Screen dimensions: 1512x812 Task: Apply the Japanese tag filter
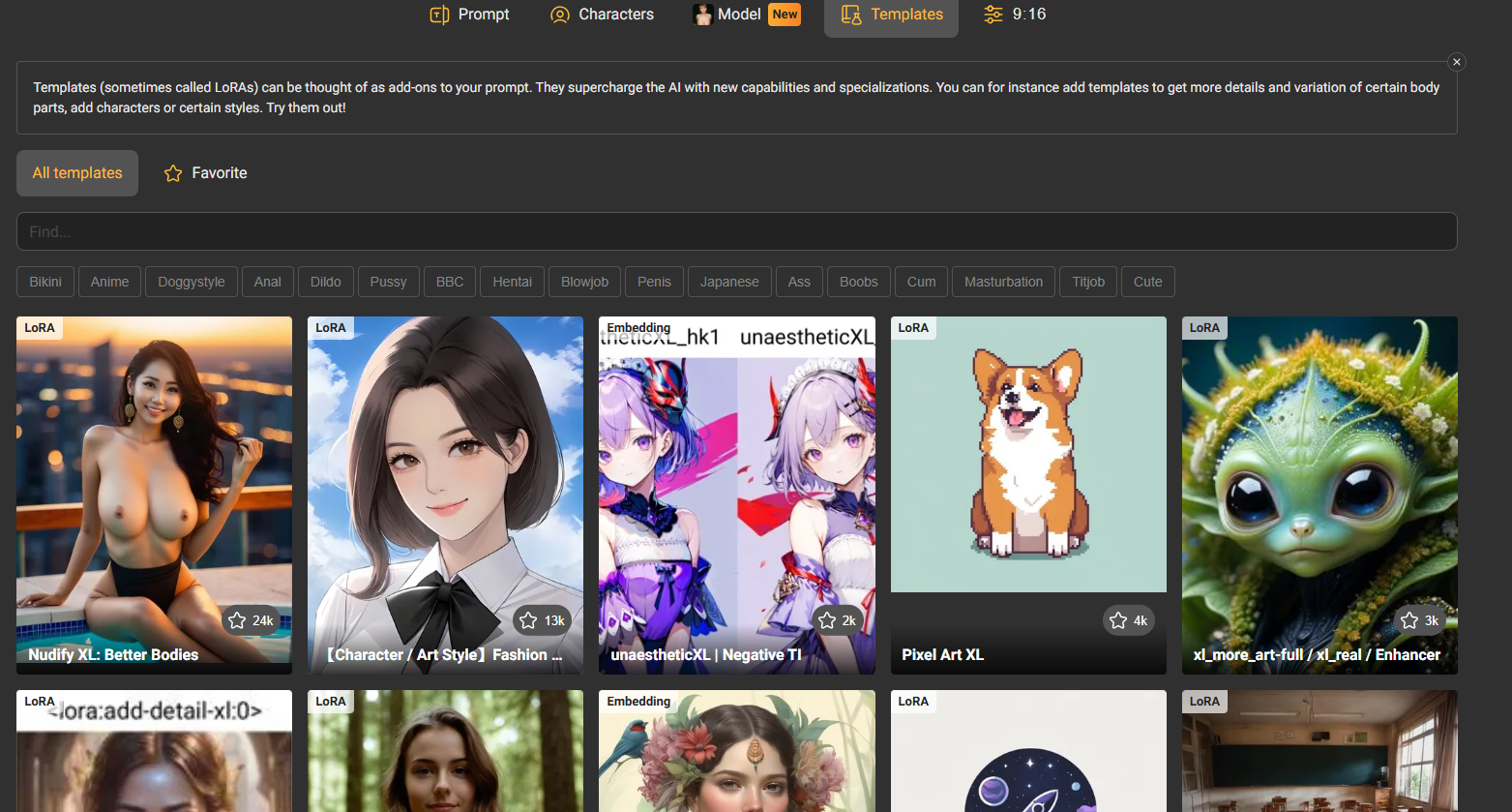click(x=729, y=282)
